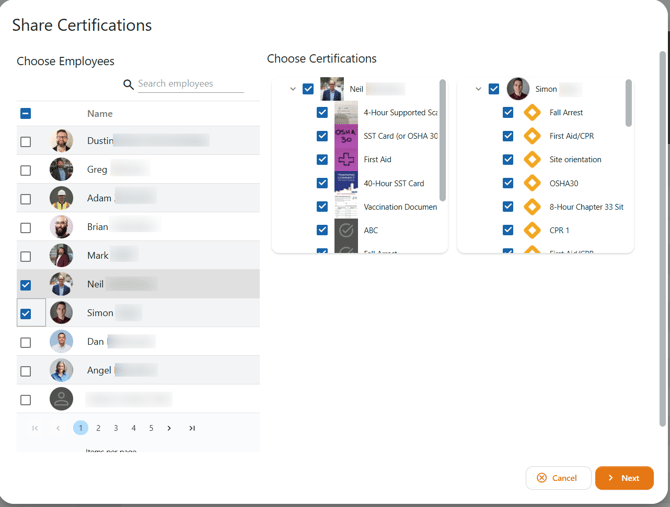
Task: Go to the next employees page arrow
Action: [169, 428]
